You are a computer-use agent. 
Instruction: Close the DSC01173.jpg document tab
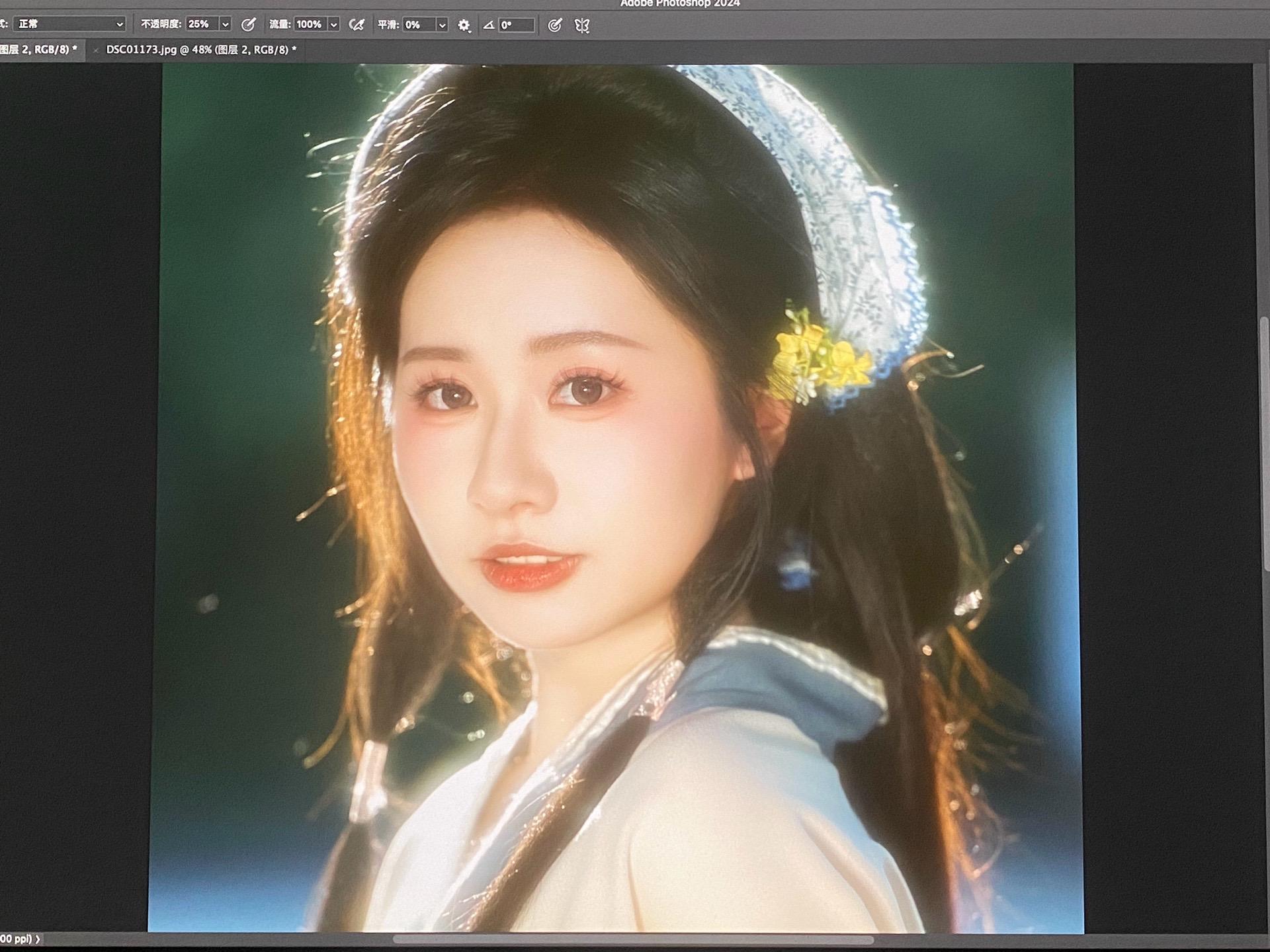95,50
